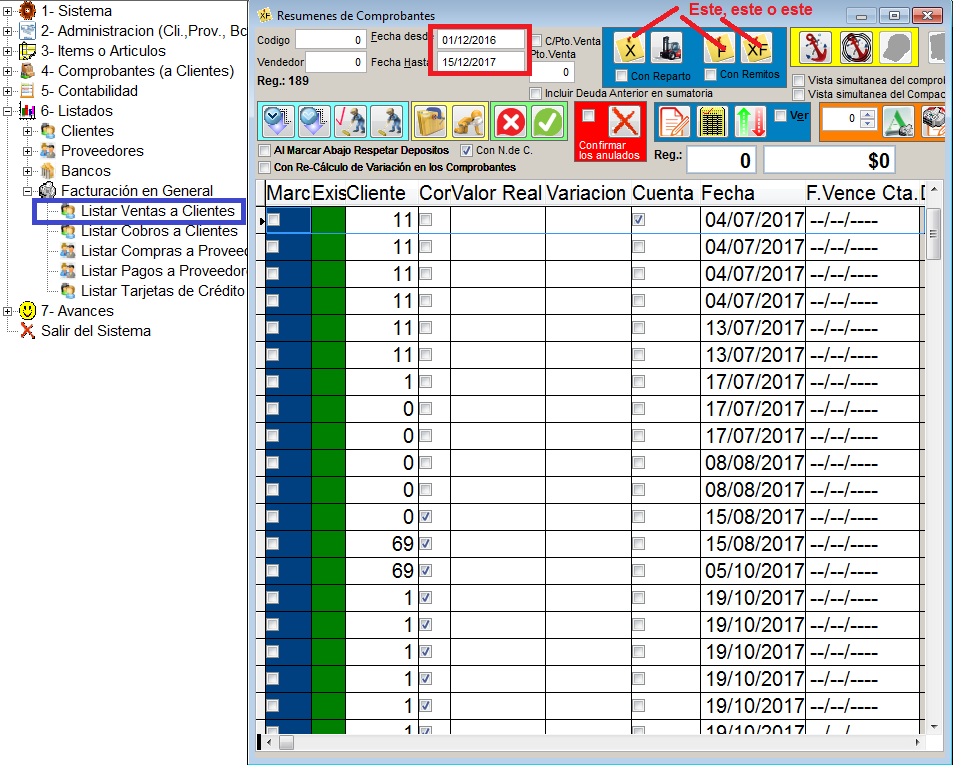Expand the 5- Contabilidad node
953x765 pixels.
pos(7,91)
